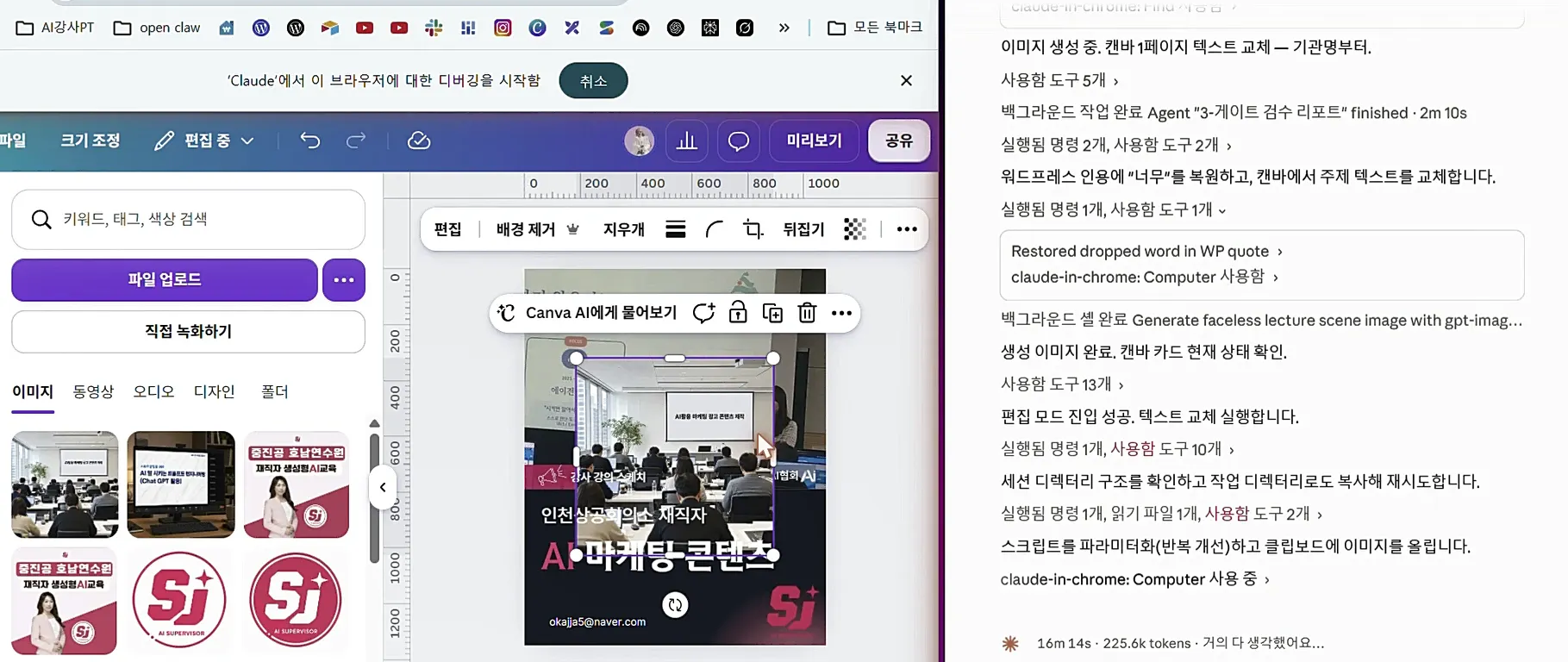Screen dimensions: 1568x662
Task: Select the corner rounding tool
Action: (x=715, y=229)
